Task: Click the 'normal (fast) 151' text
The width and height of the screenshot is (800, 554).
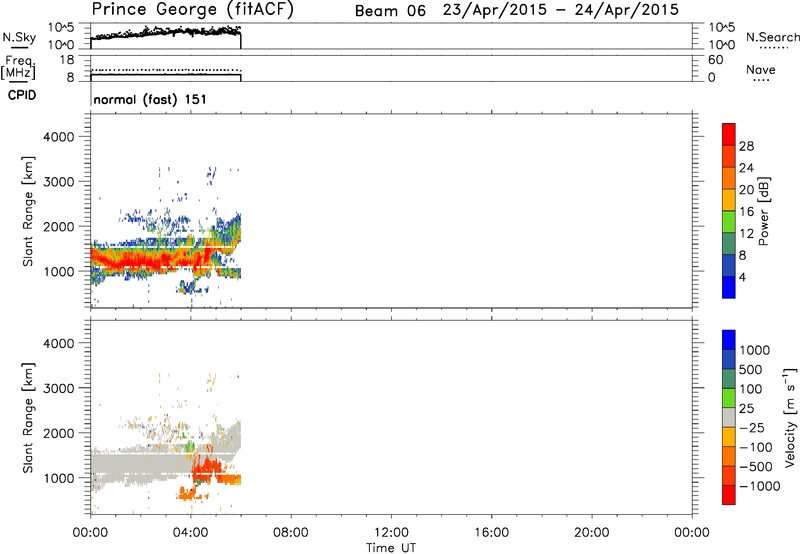Action: tap(150, 99)
